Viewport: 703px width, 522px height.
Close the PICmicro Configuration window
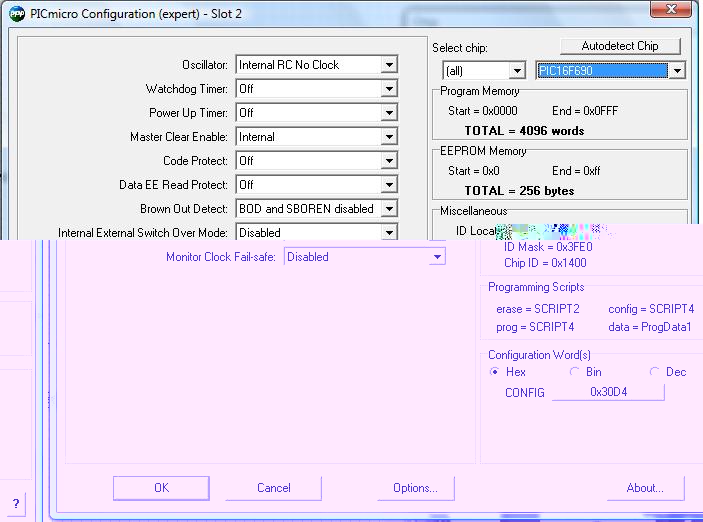[671, 9]
